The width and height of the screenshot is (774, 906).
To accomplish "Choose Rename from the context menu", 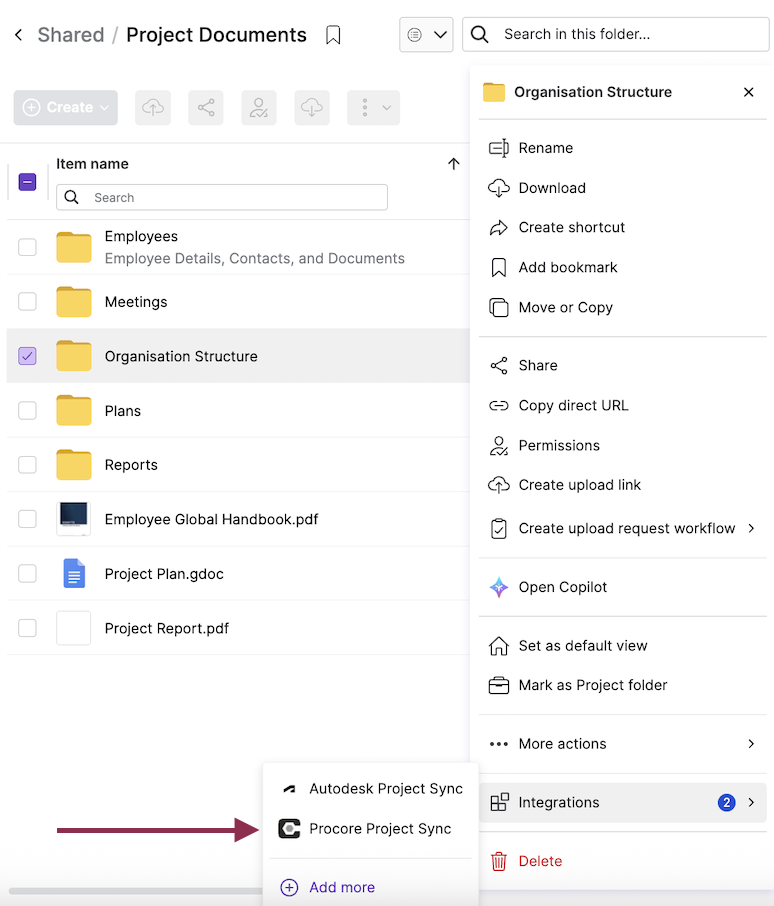I will click(x=545, y=148).
